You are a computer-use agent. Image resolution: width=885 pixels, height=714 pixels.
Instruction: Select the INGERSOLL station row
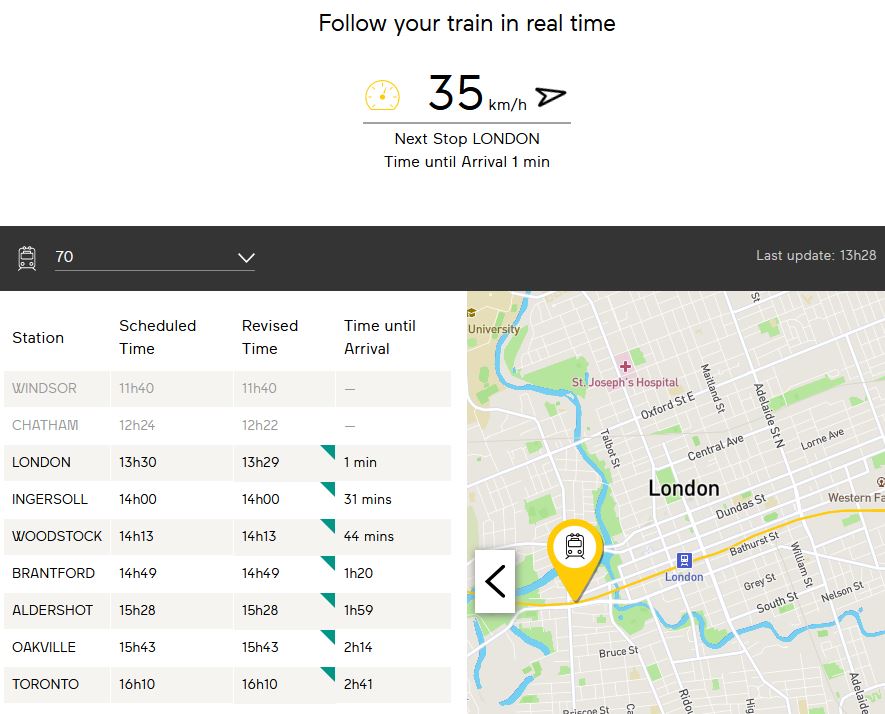(x=227, y=499)
